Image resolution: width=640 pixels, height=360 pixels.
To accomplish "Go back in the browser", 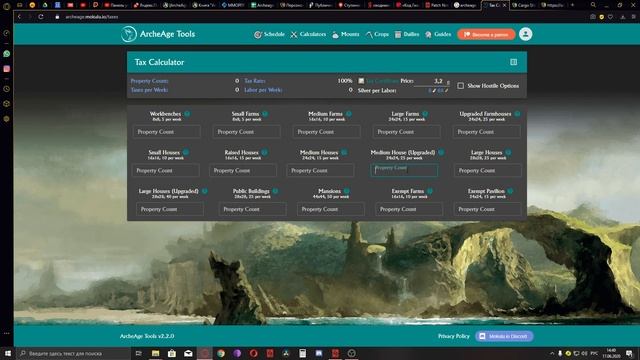I will 19,17.
